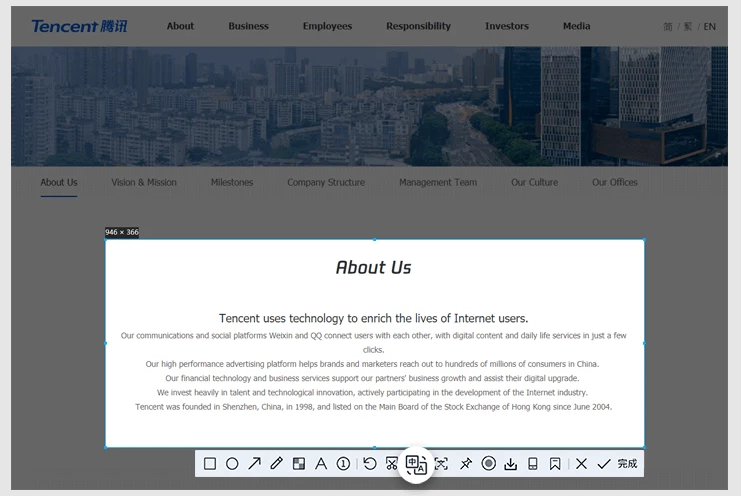The width and height of the screenshot is (741, 496).
Task: Select the mosaic blur tool
Action: pyautogui.click(x=299, y=464)
